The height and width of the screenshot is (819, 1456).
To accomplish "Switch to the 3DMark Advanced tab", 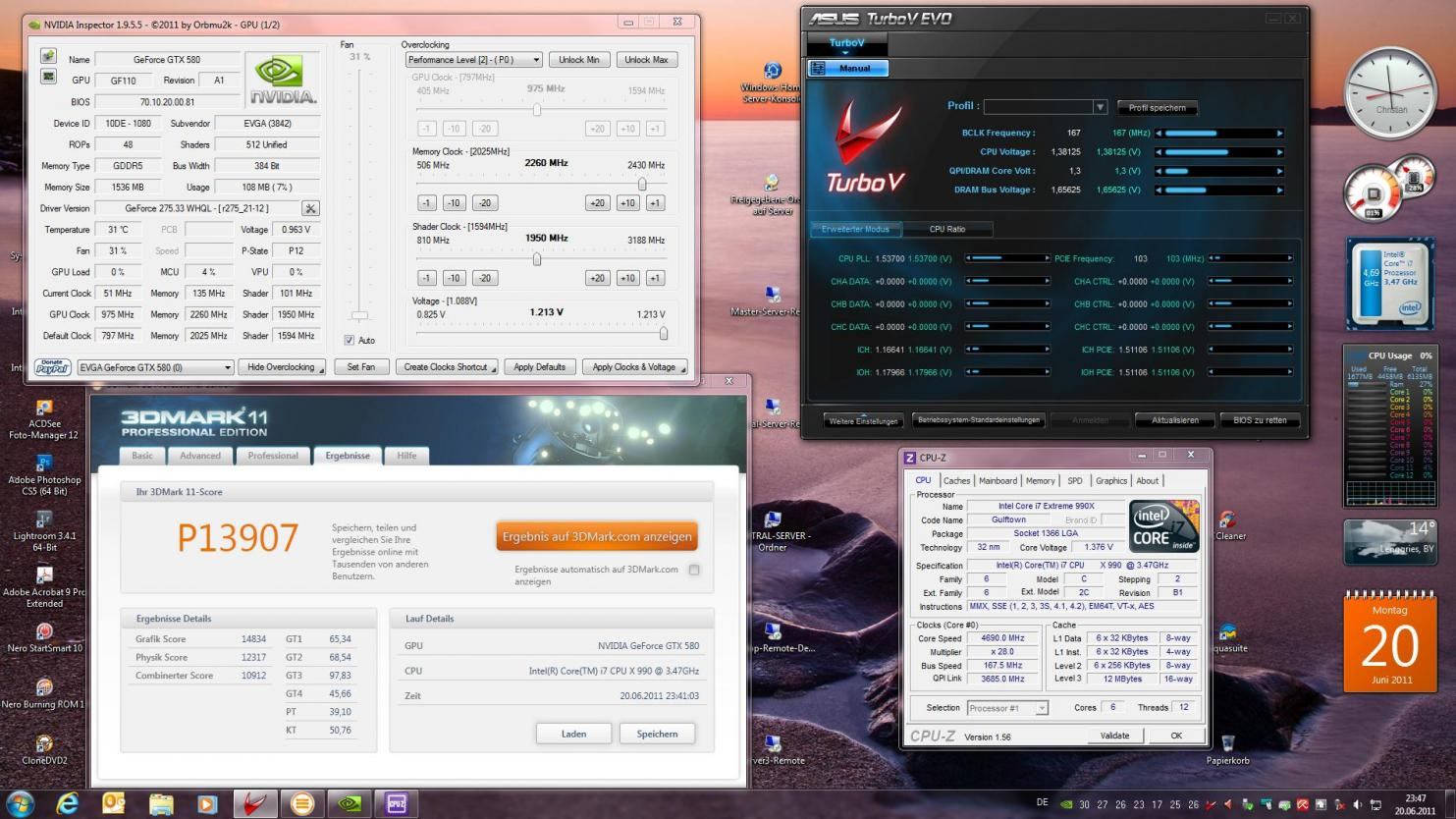I will (200, 456).
